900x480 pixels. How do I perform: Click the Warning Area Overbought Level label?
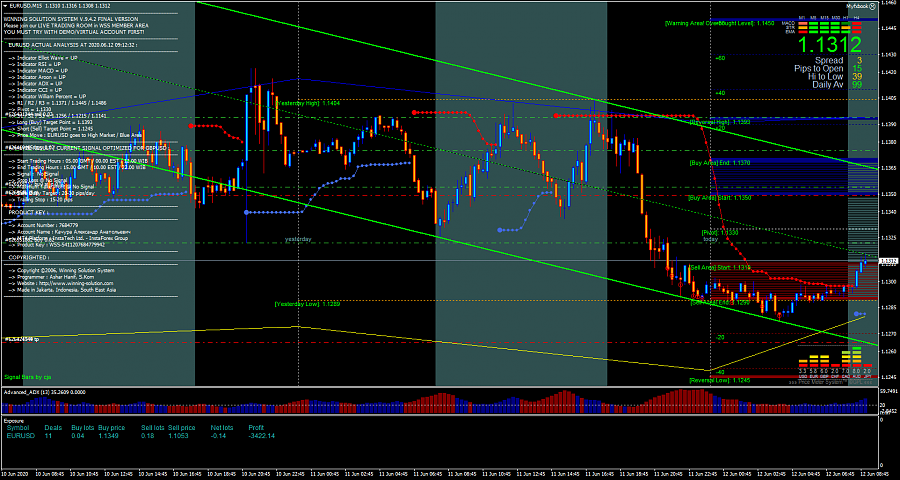click(719, 22)
